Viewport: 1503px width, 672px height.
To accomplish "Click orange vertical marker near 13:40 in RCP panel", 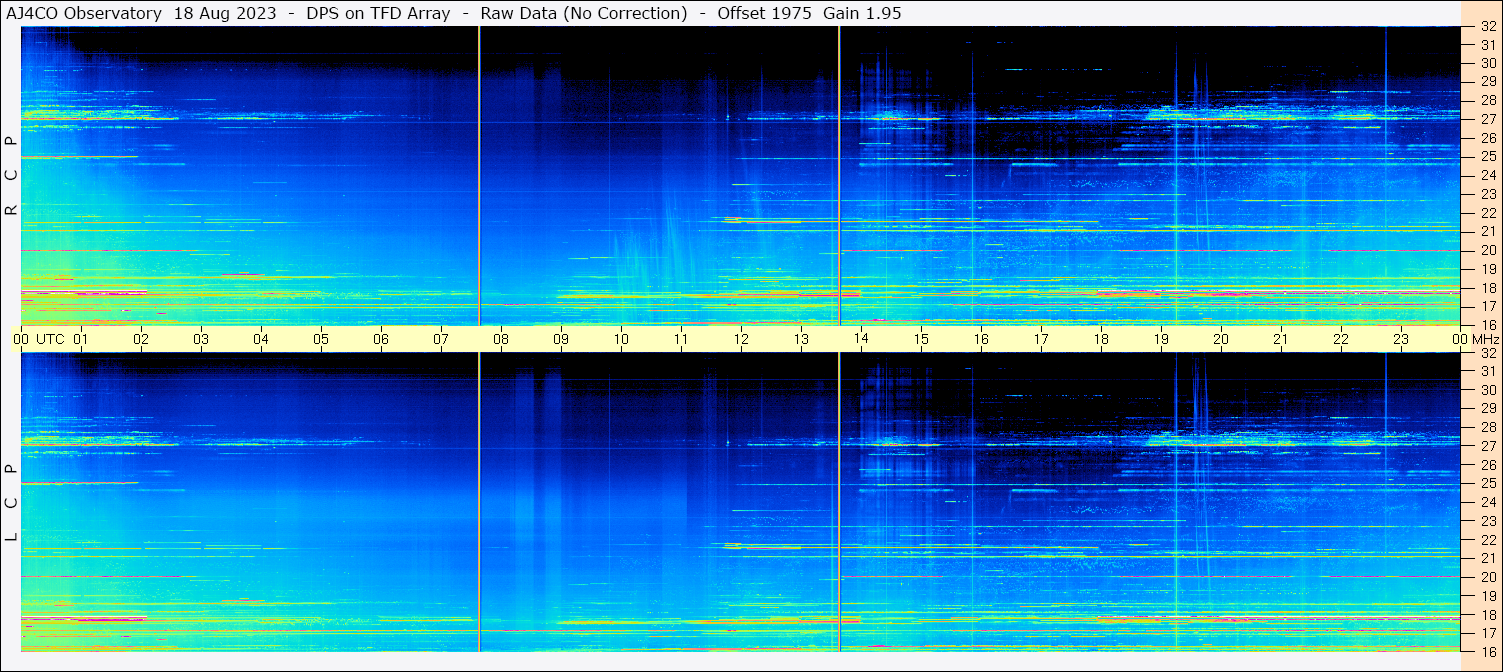I will pos(839,175).
